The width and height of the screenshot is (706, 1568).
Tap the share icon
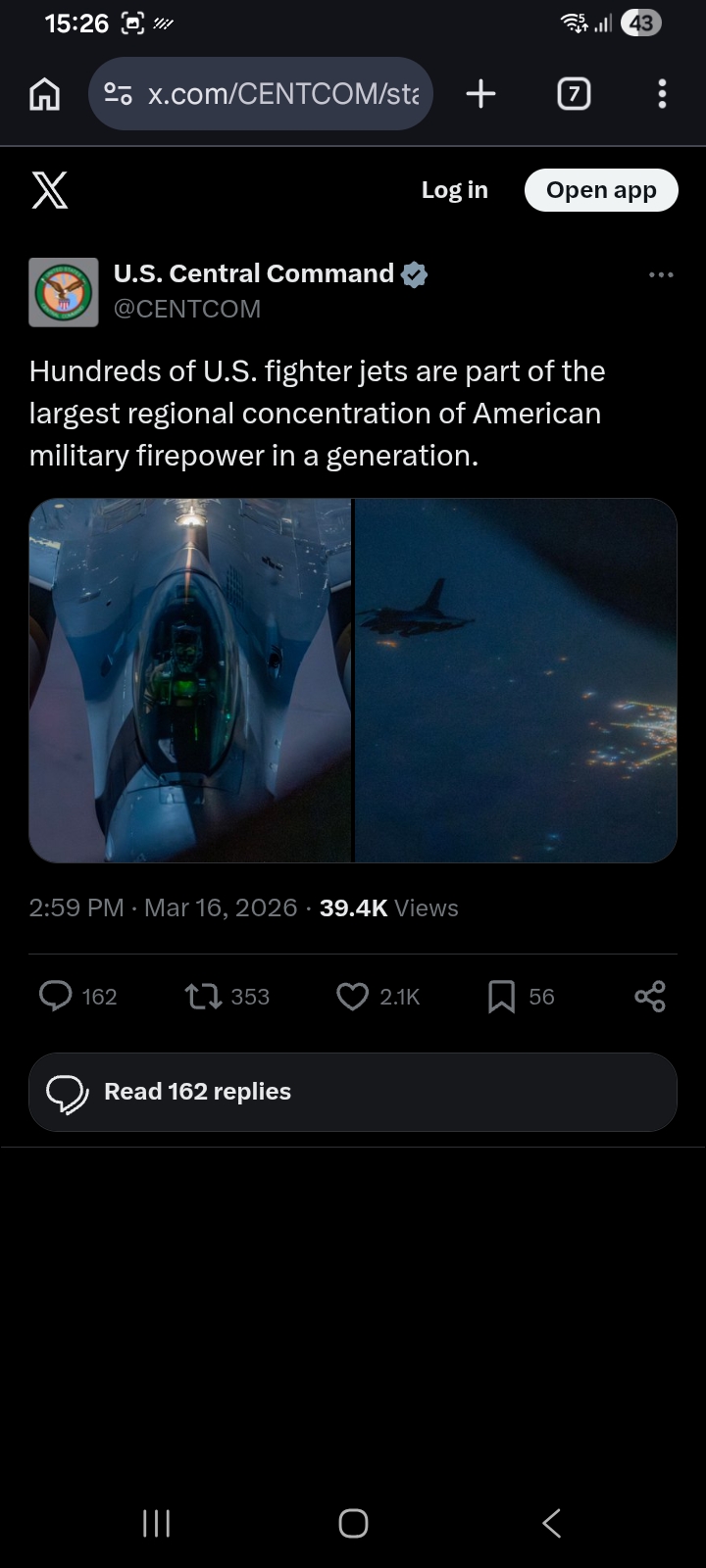pyautogui.click(x=650, y=997)
